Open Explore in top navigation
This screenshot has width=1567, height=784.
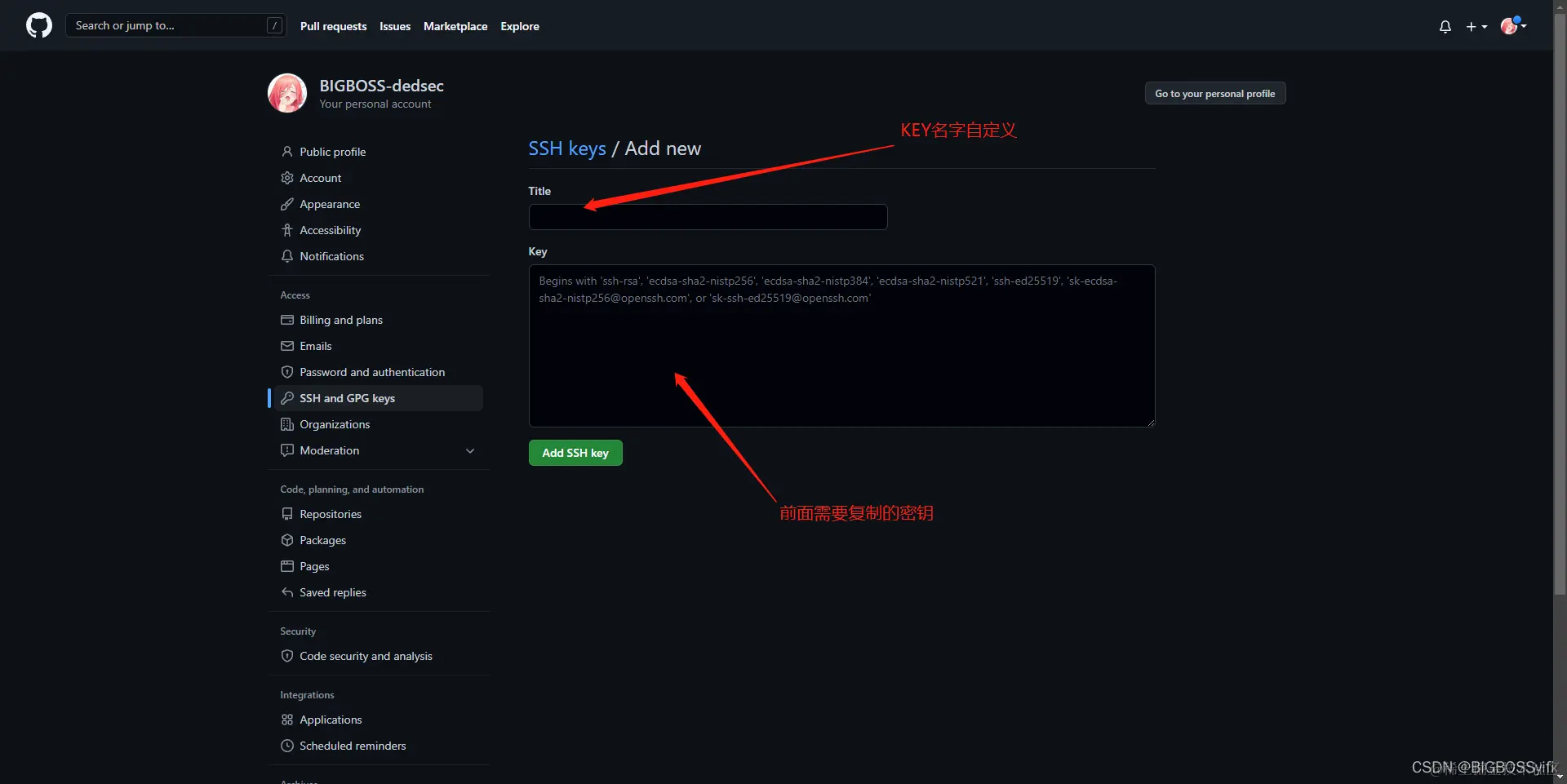[520, 26]
